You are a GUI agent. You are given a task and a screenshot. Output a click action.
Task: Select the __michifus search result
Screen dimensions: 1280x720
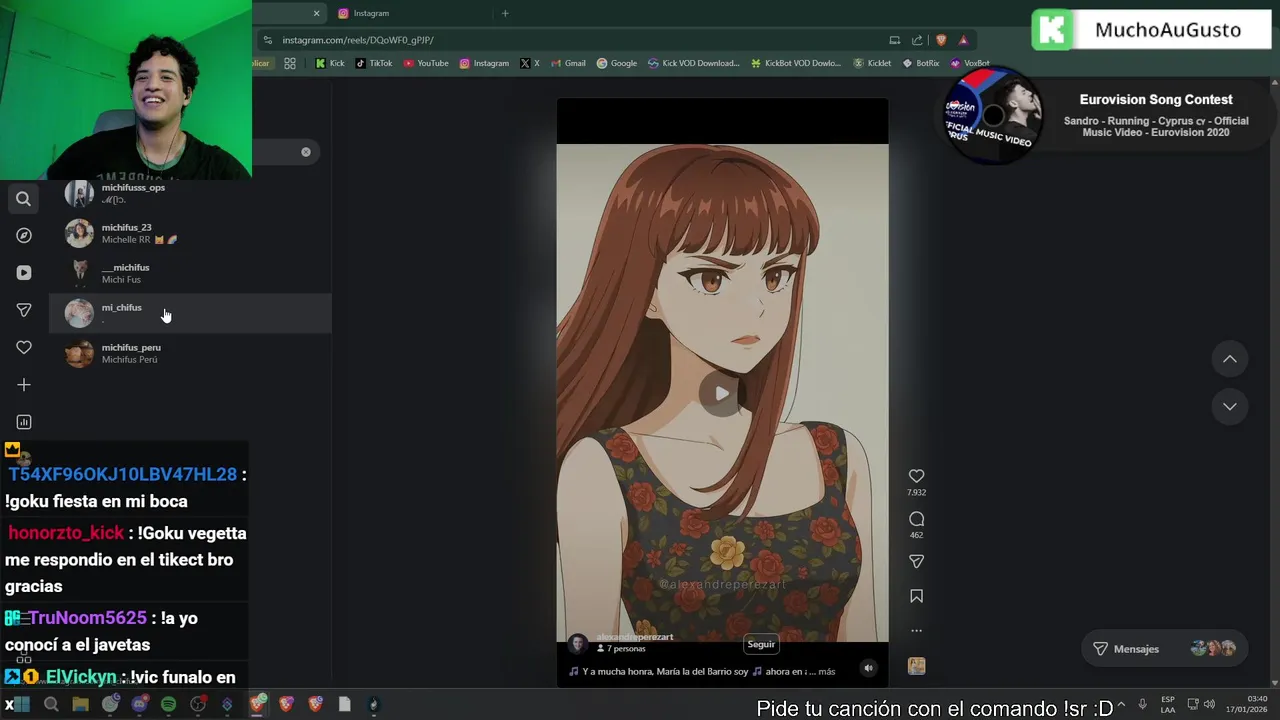click(190, 273)
